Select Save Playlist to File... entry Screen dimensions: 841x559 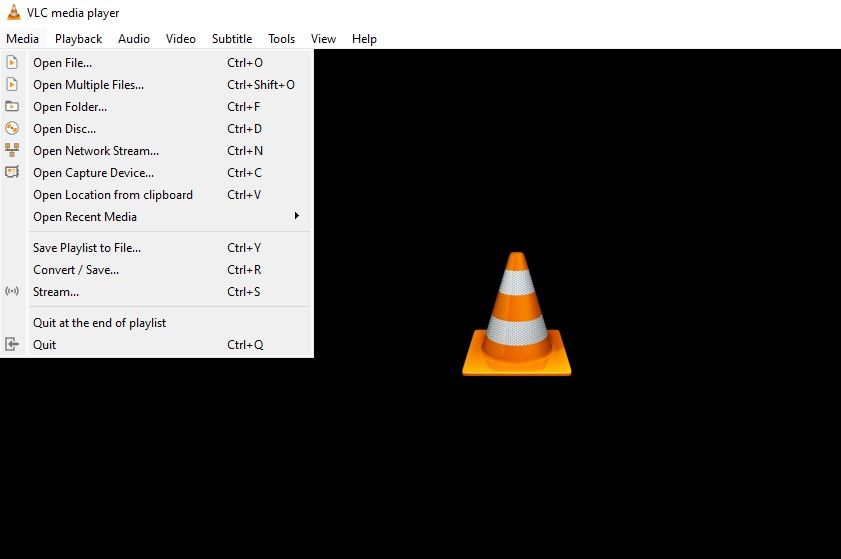157,248
